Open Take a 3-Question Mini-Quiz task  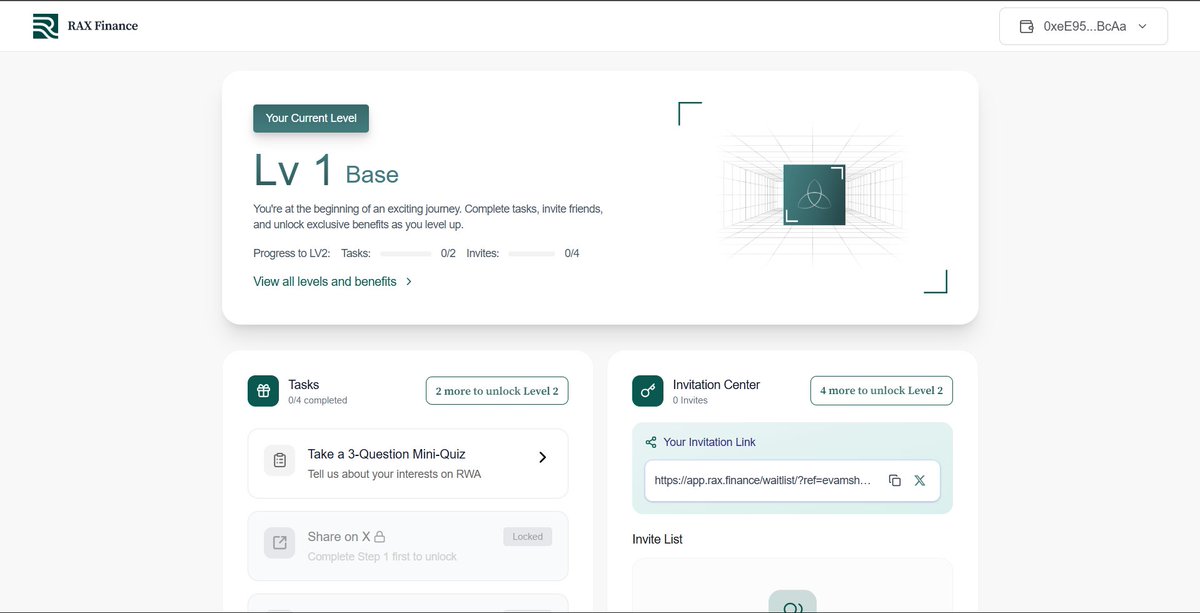pyautogui.click(x=408, y=464)
